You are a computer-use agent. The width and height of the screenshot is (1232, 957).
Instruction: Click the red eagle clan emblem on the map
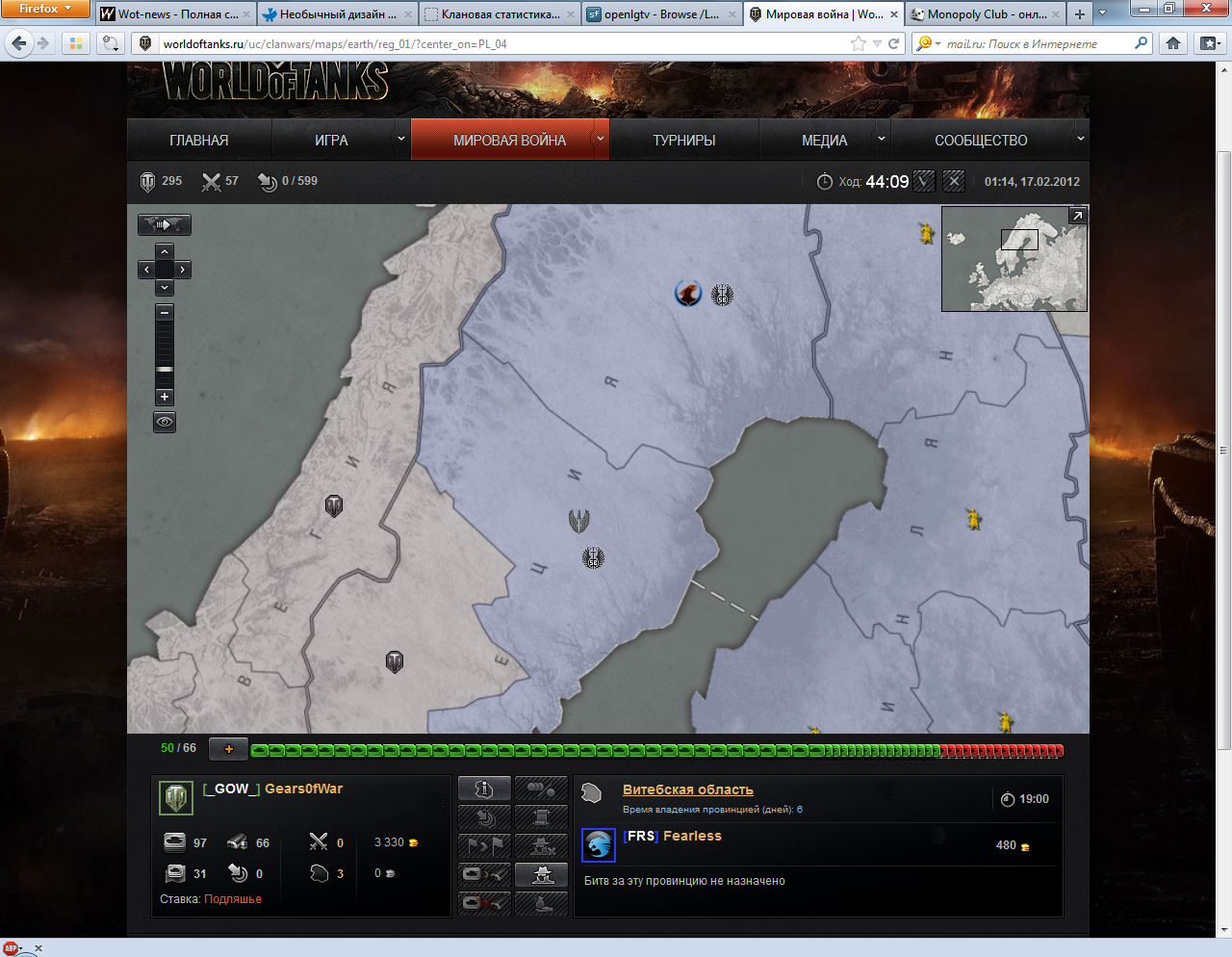688,293
